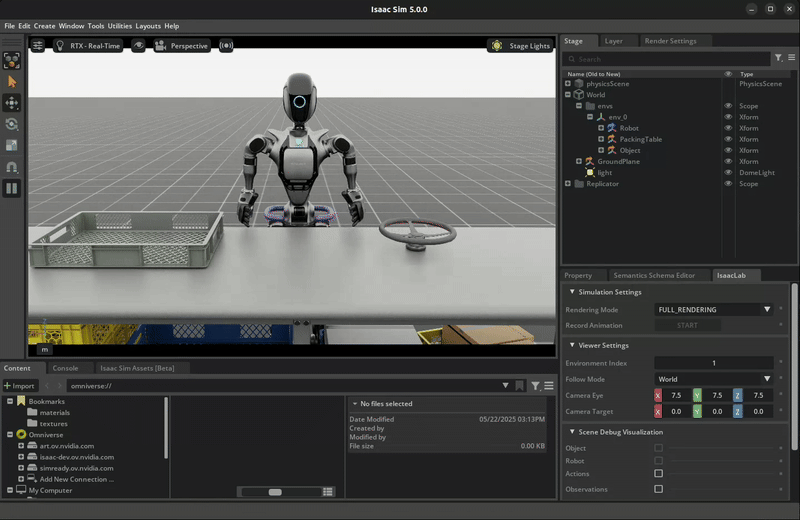Screen dimensions: 800x520
Task: Click the Omniverse logo icon in tree
Action: coord(21,434)
